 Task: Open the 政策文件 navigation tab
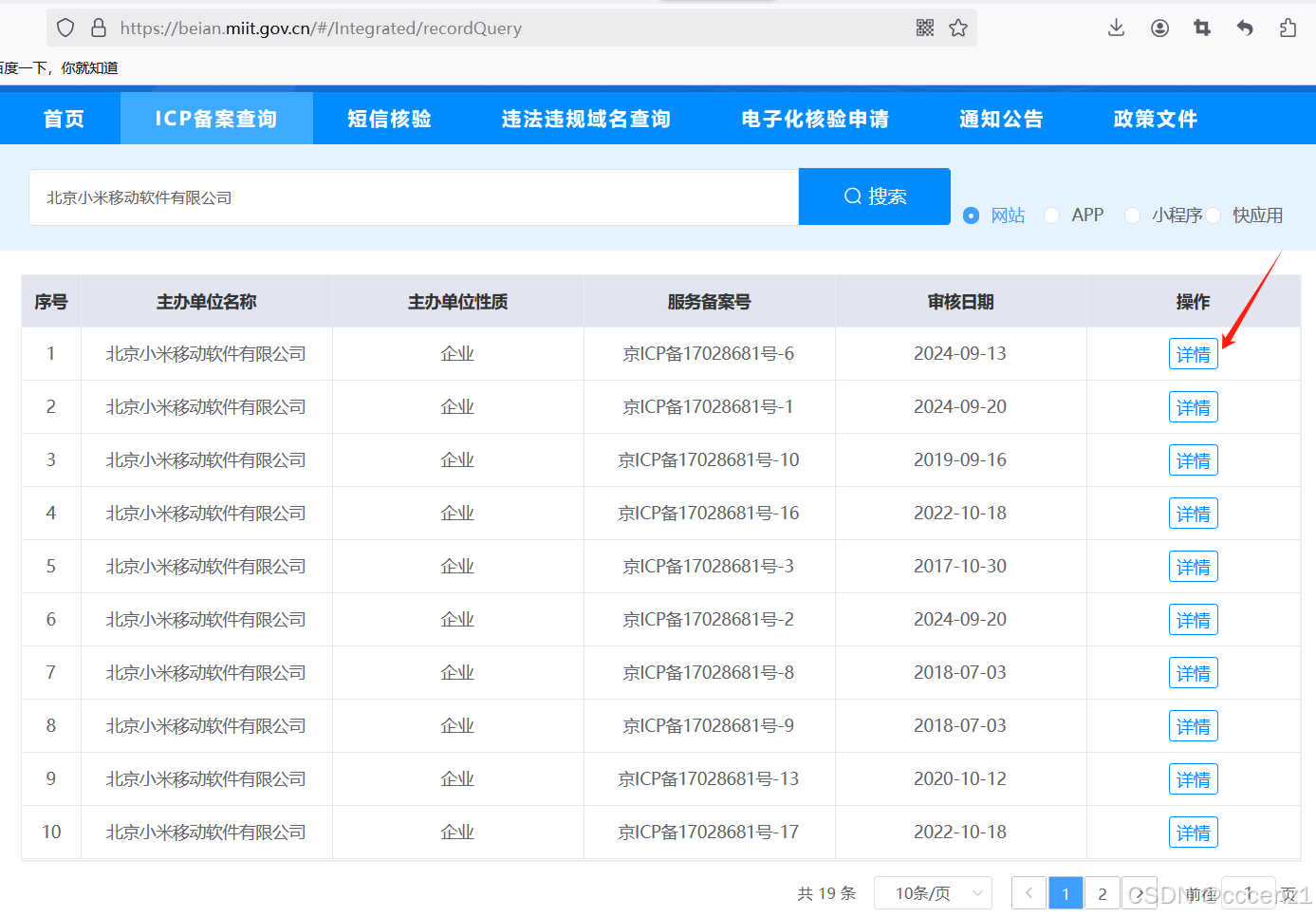coord(1156,119)
